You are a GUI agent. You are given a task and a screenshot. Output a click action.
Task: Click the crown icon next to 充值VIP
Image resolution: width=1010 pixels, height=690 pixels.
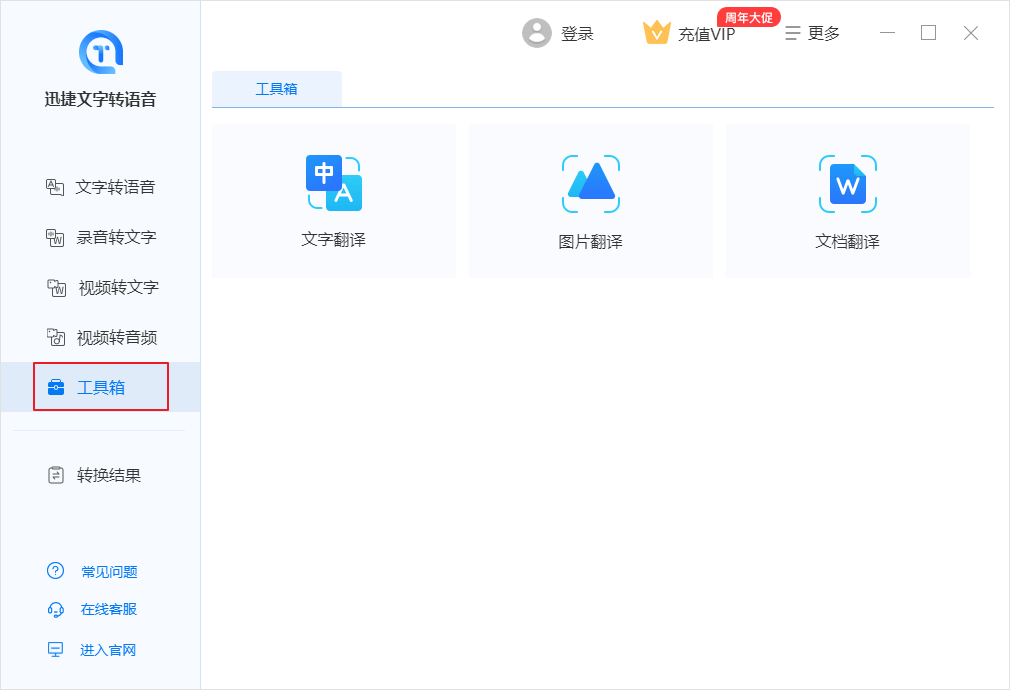[657, 32]
